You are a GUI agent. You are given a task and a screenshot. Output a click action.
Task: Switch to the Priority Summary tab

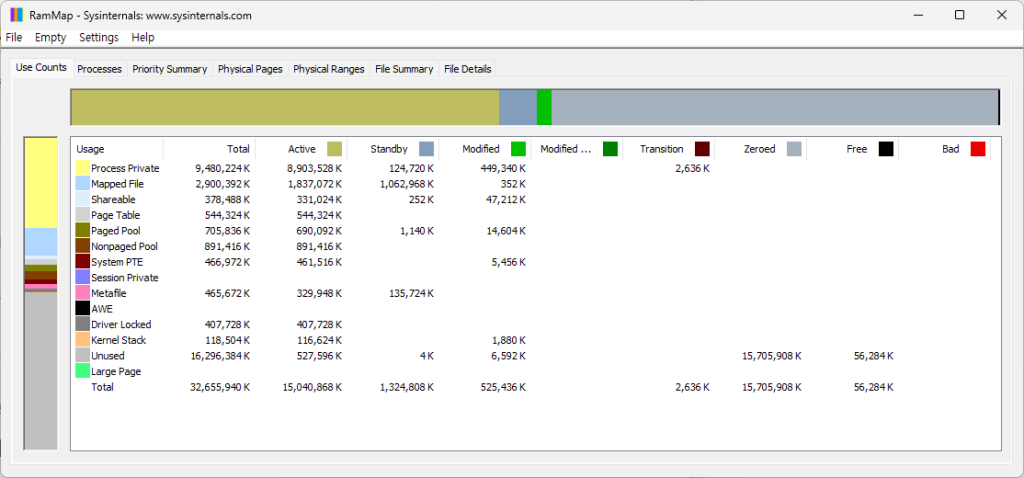(169, 69)
